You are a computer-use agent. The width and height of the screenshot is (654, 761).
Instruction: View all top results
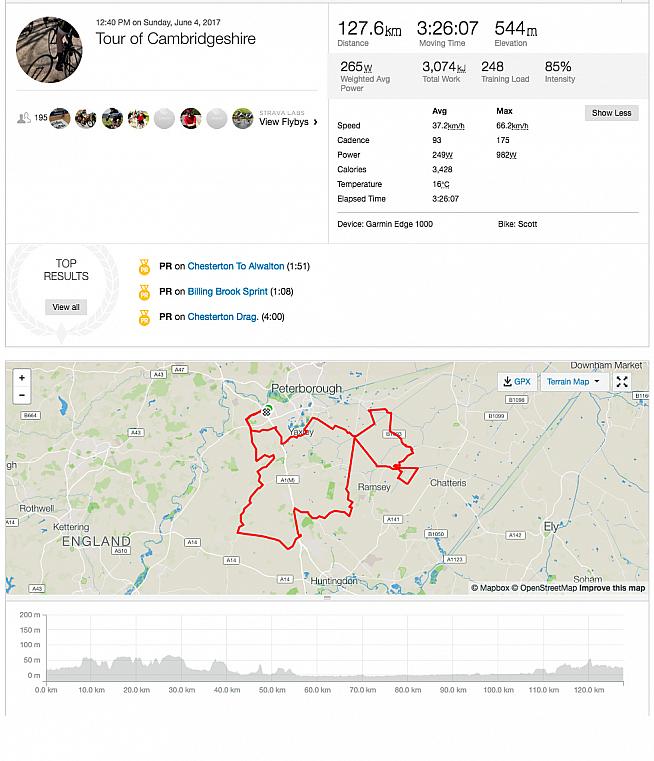click(x=66, y=307)
